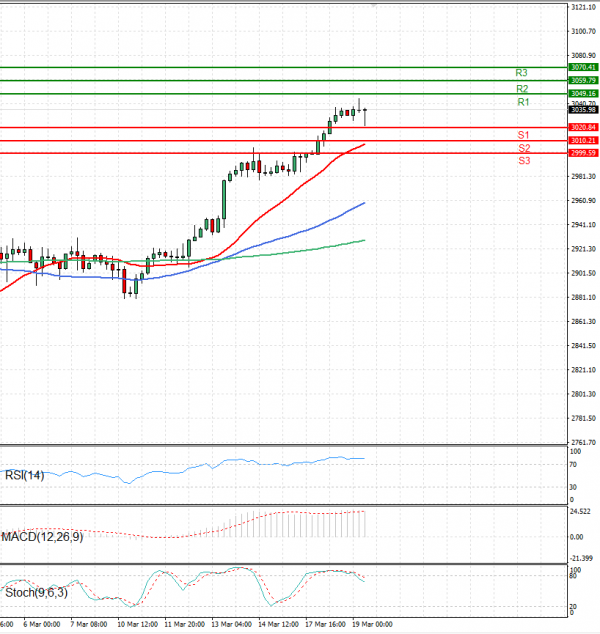Screen dimensions: 600x634
Task: Click the 2761.70 price axis value
Action: coord(583,442)
